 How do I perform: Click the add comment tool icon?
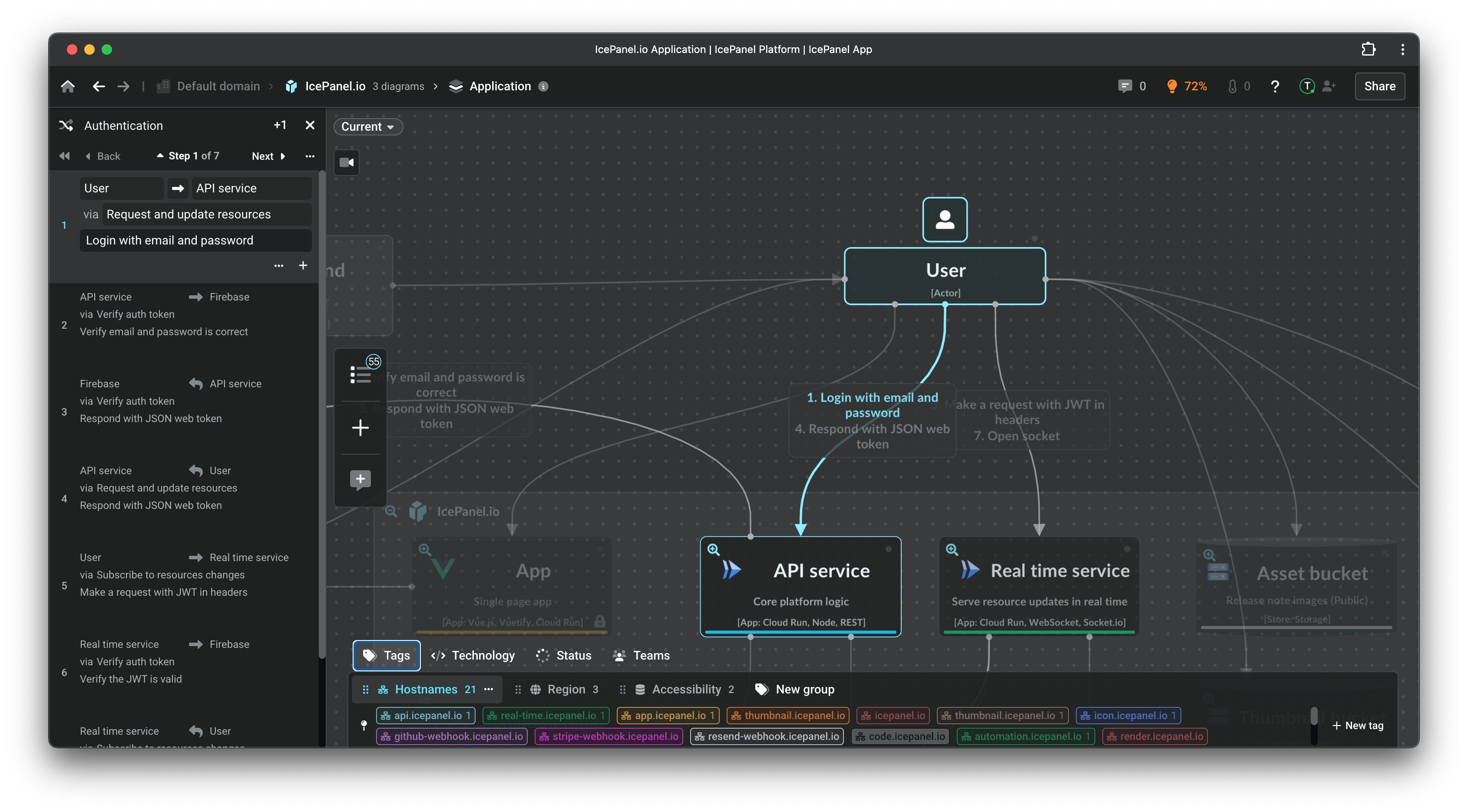[x=360, y=479]
